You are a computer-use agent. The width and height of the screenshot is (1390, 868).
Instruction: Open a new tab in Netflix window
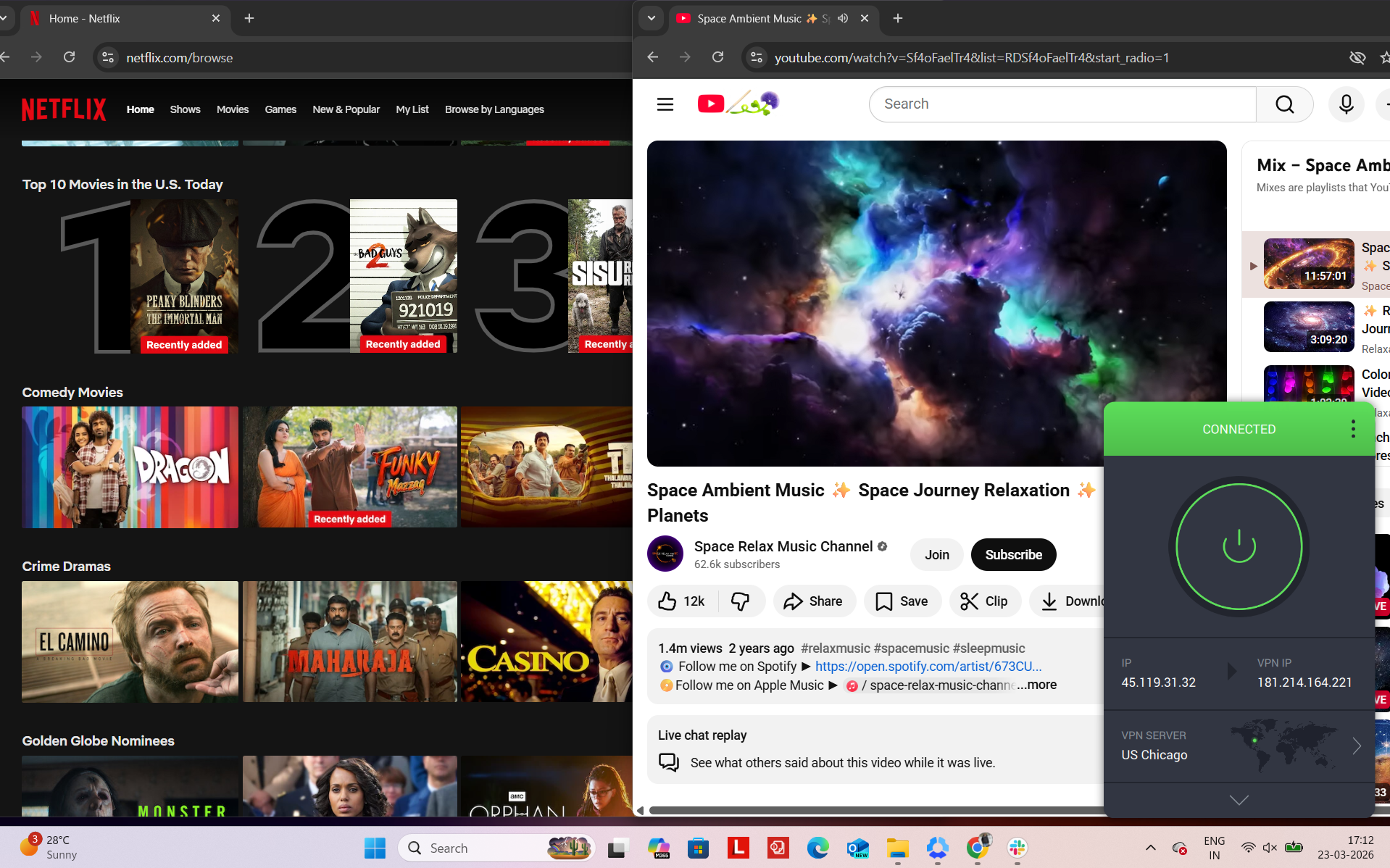pyautogui.click(x=249, y=18)
